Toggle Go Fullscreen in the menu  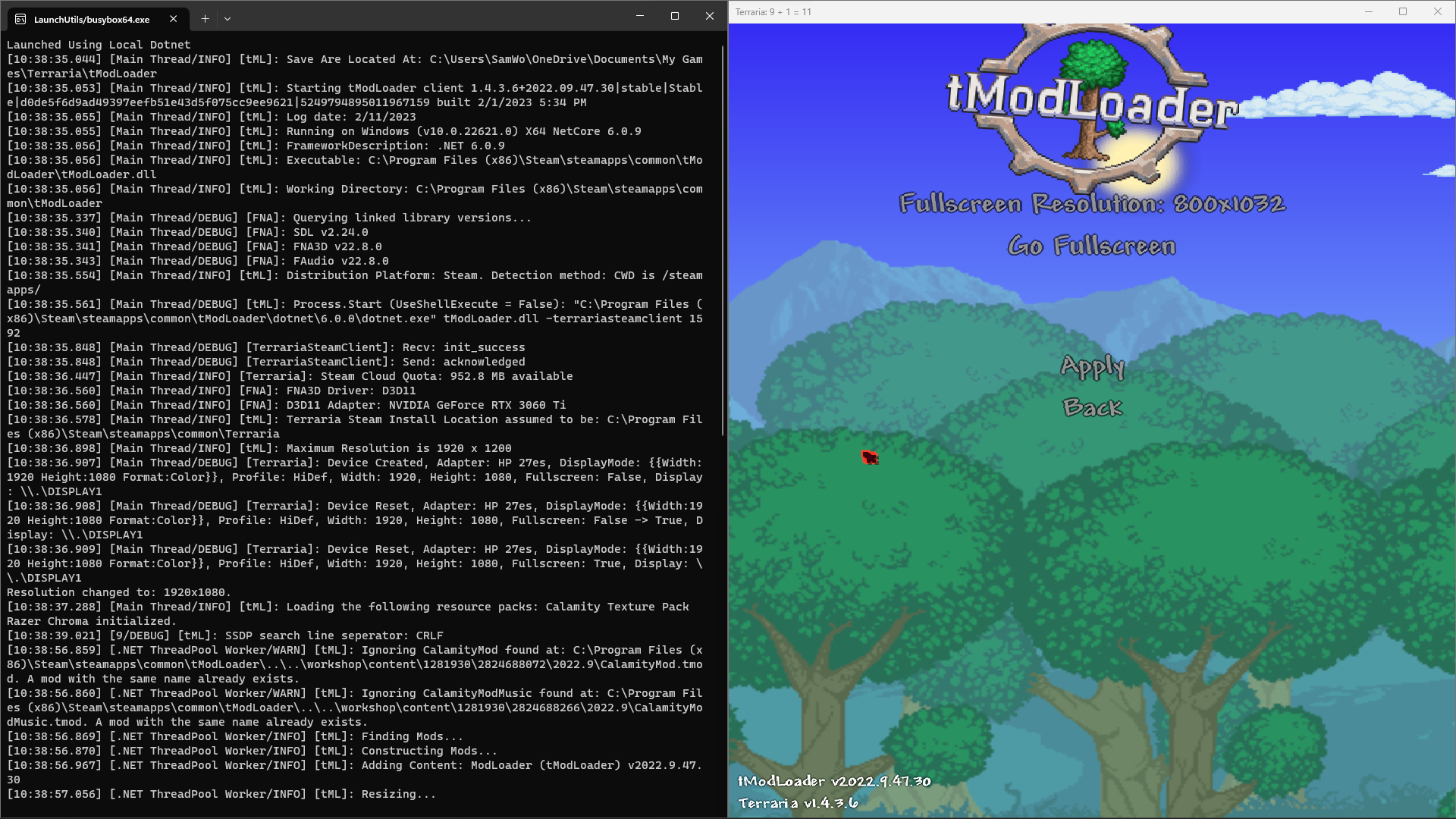point(1092,246)
